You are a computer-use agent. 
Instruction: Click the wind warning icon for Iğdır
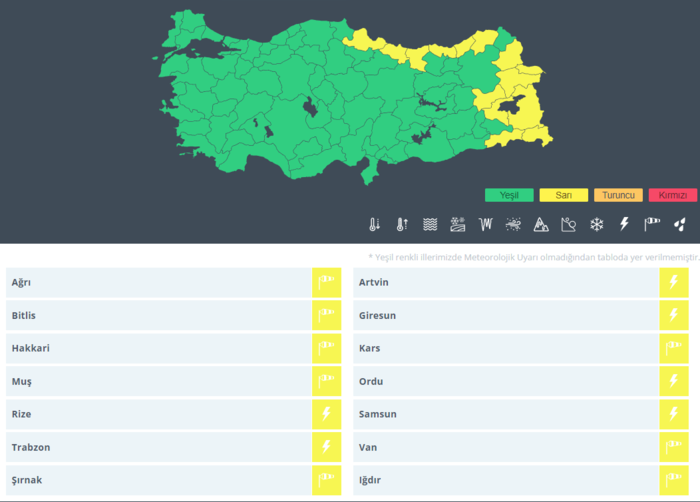pyautogui.click(x=674, y=480)
